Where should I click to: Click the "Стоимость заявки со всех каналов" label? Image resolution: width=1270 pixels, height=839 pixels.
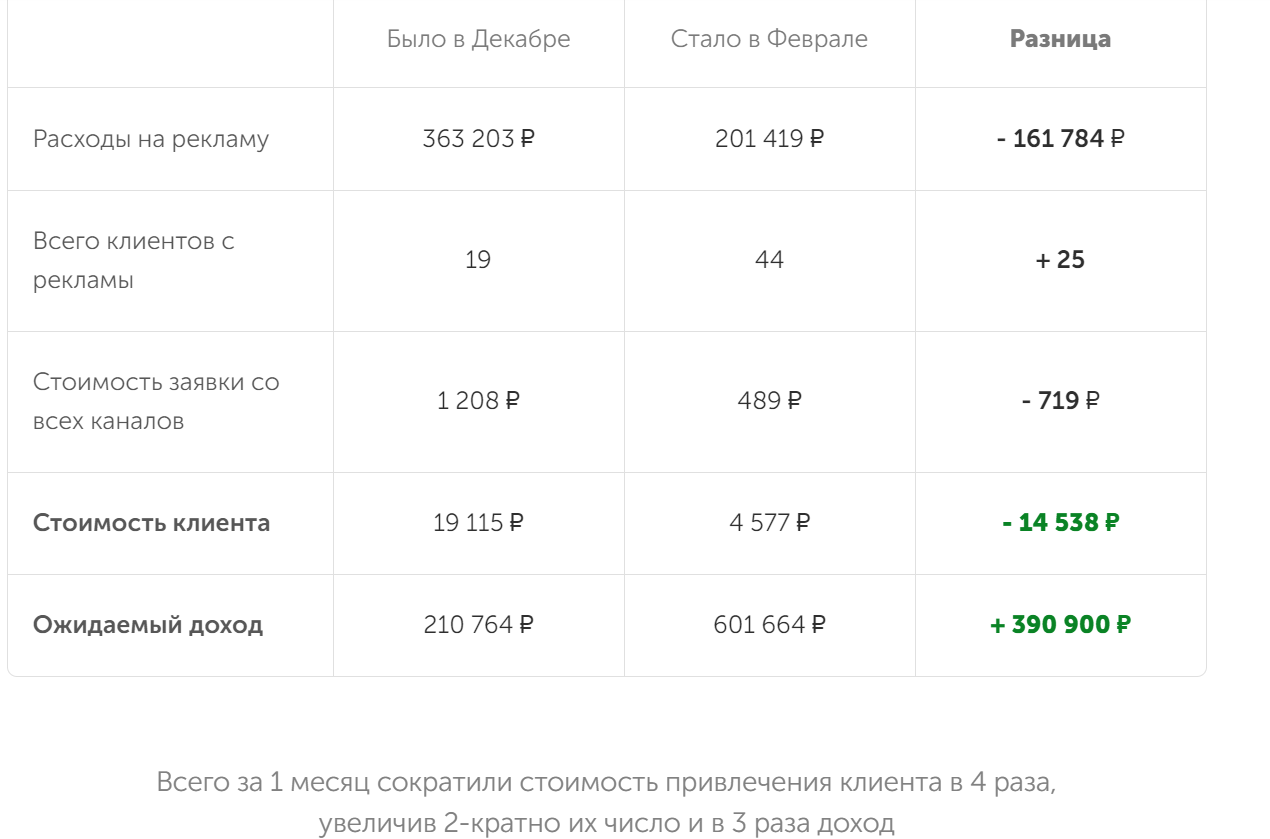coord(156,401)
